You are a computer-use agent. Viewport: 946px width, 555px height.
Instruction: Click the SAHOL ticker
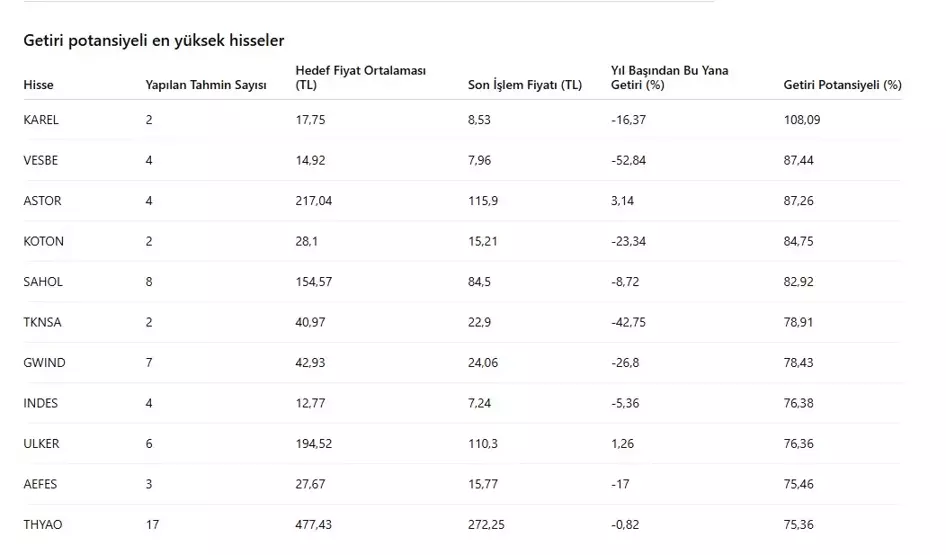[43, 282]
